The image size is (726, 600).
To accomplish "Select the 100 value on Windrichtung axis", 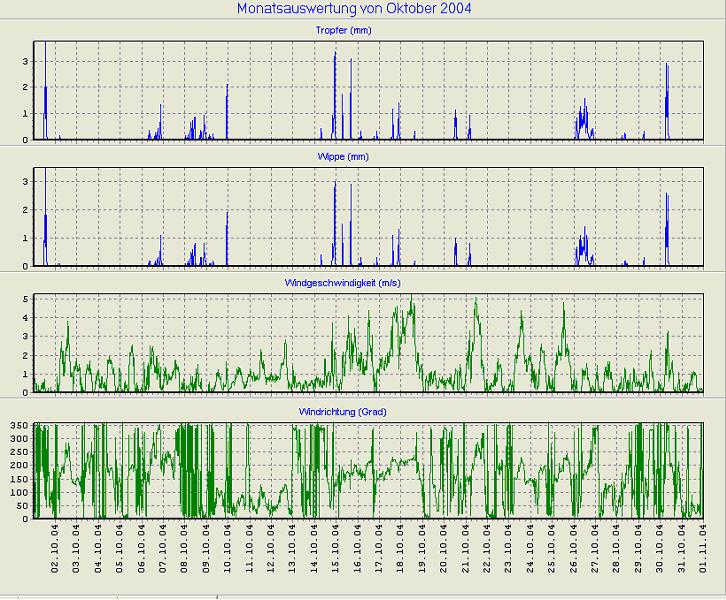I will [x=19, y=492].
